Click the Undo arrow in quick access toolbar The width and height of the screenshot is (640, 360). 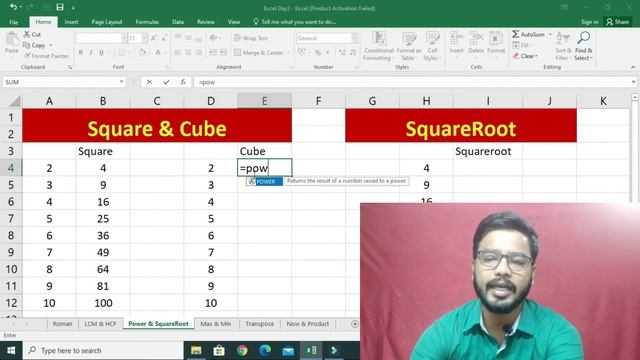pos(13,7)
